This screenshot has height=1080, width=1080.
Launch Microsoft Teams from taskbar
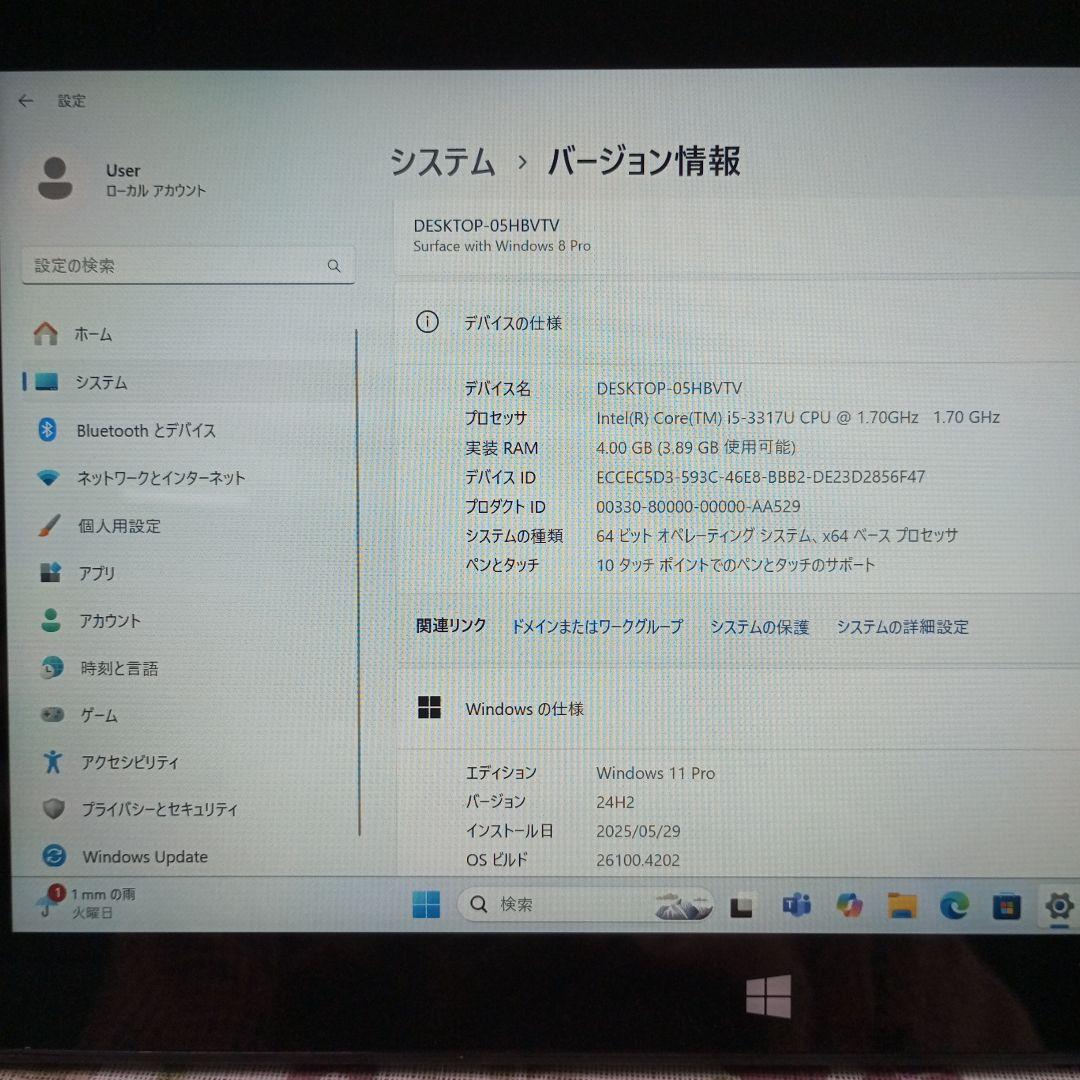796,905
